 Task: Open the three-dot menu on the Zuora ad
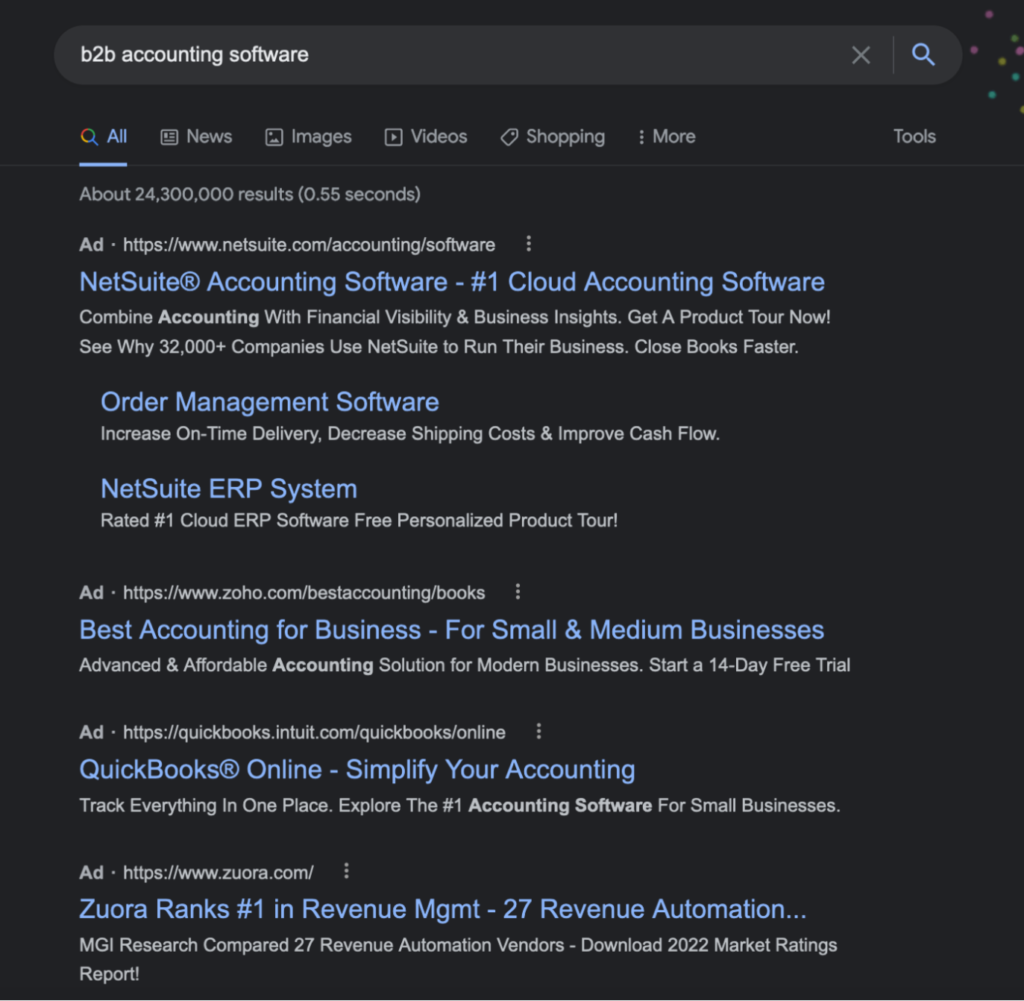click(x=345, y=871)
